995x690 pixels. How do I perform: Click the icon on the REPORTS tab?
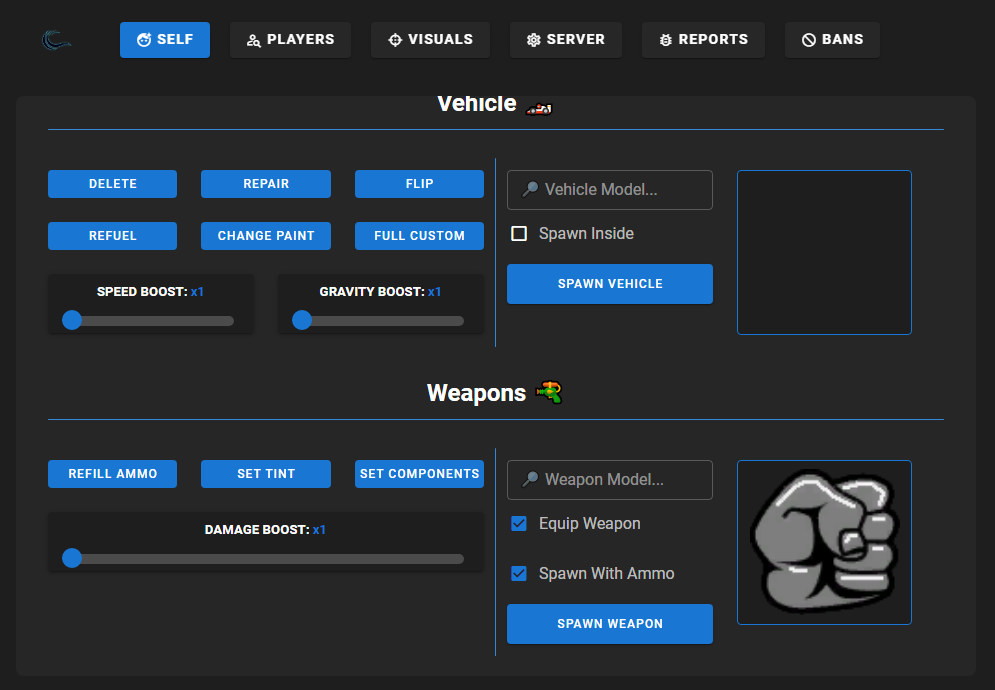click(665, 39)
